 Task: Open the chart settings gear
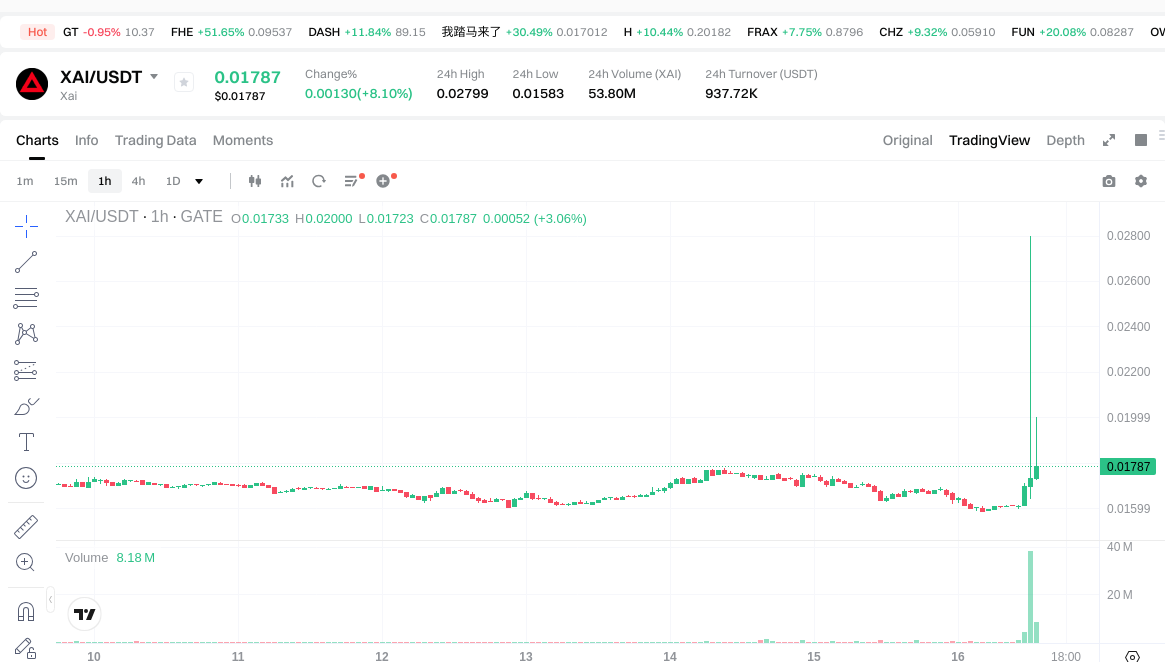[x=1140, y=181]
